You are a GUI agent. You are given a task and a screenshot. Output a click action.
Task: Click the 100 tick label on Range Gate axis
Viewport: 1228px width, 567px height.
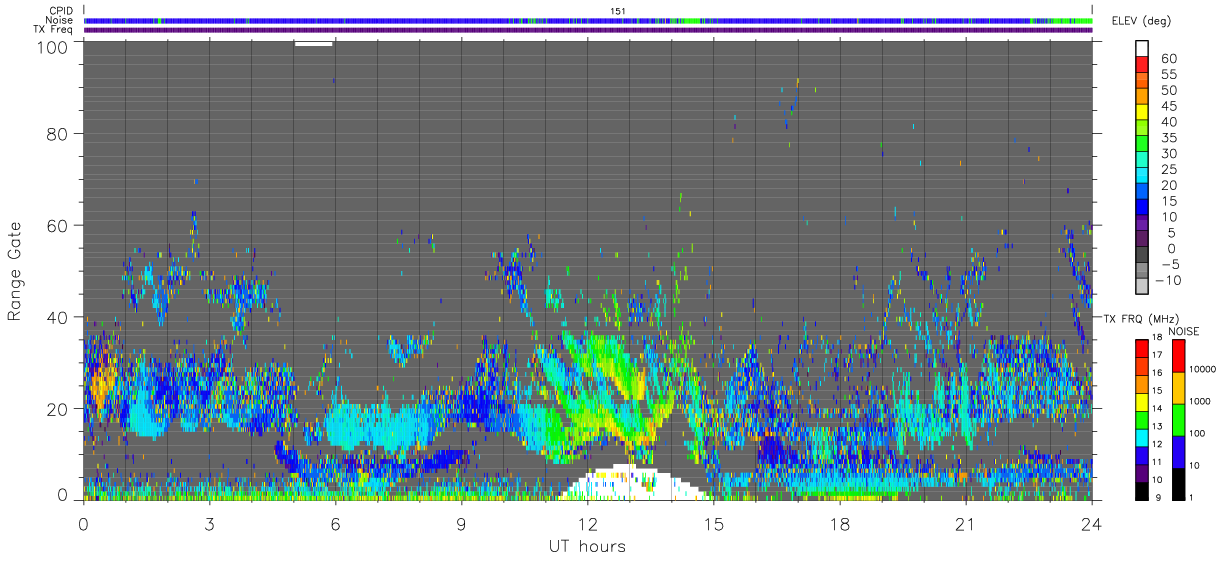tap(52, 46)
